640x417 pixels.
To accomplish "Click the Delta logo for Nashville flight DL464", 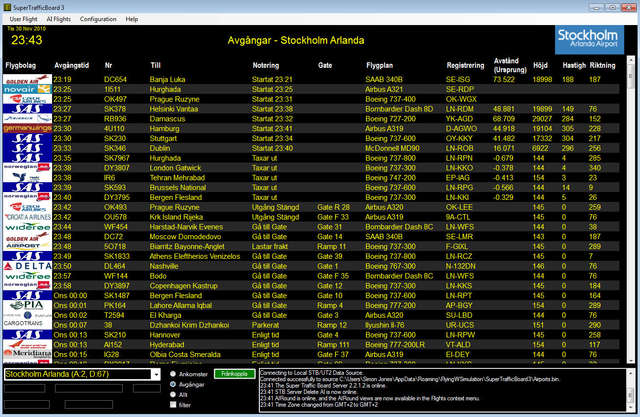I will 27,266.
